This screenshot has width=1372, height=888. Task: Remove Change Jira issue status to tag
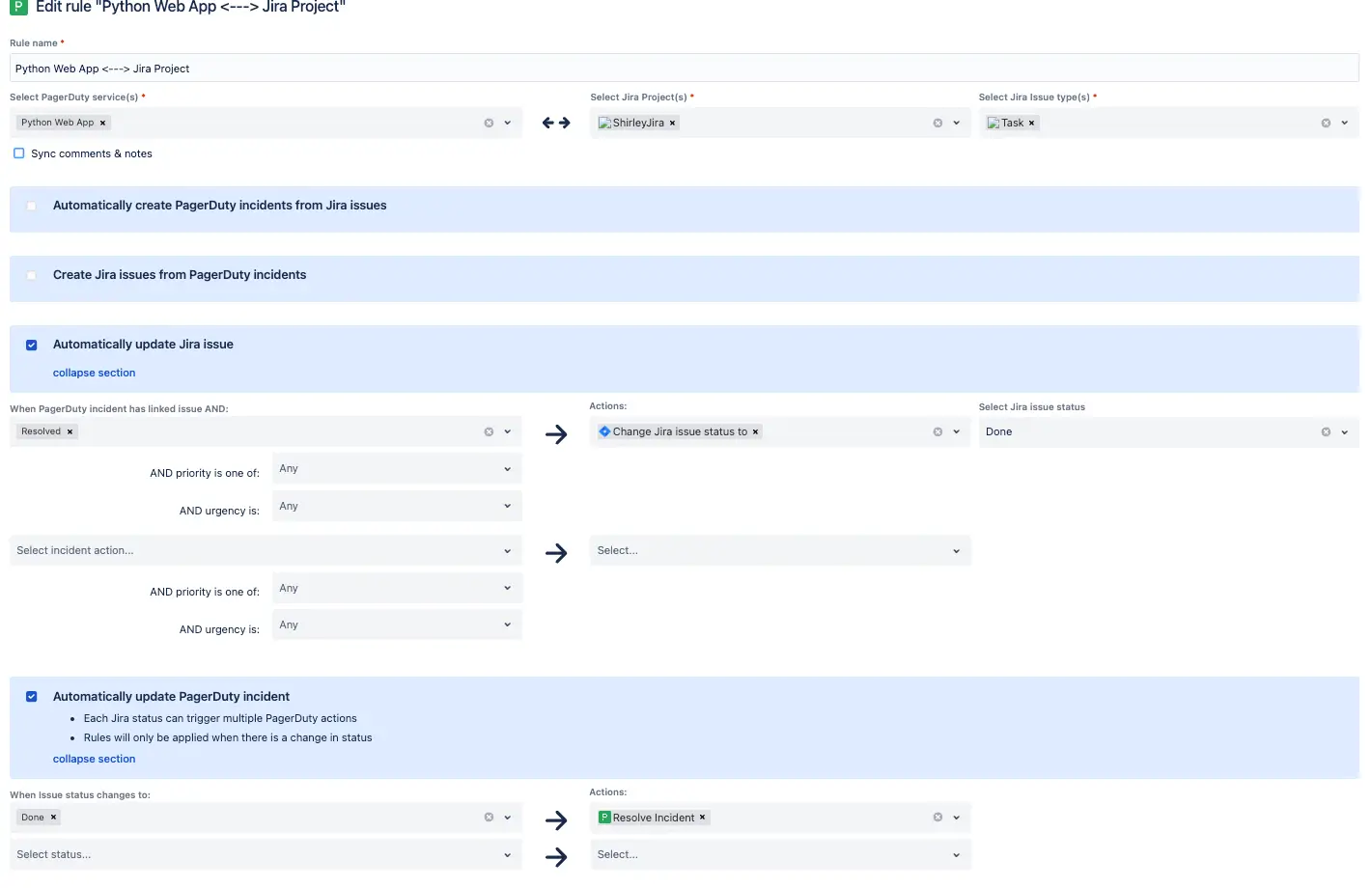(755, 431)
